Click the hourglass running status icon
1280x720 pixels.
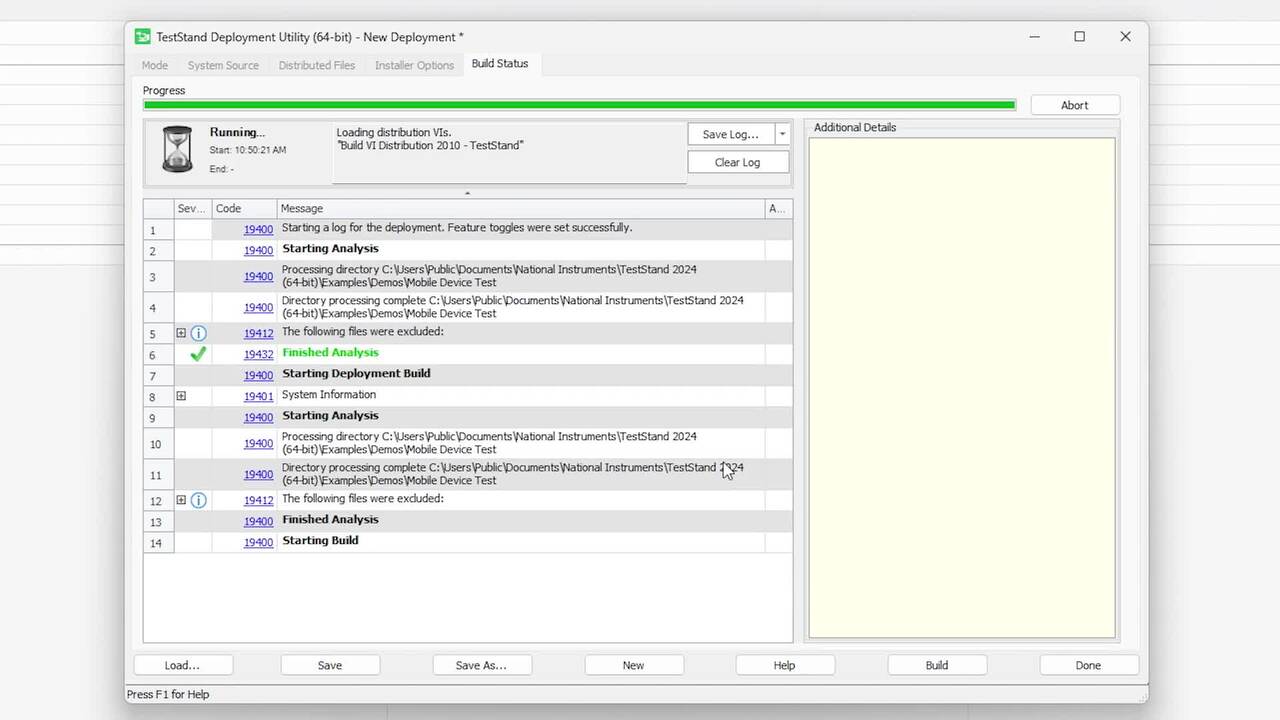point(177,149)
